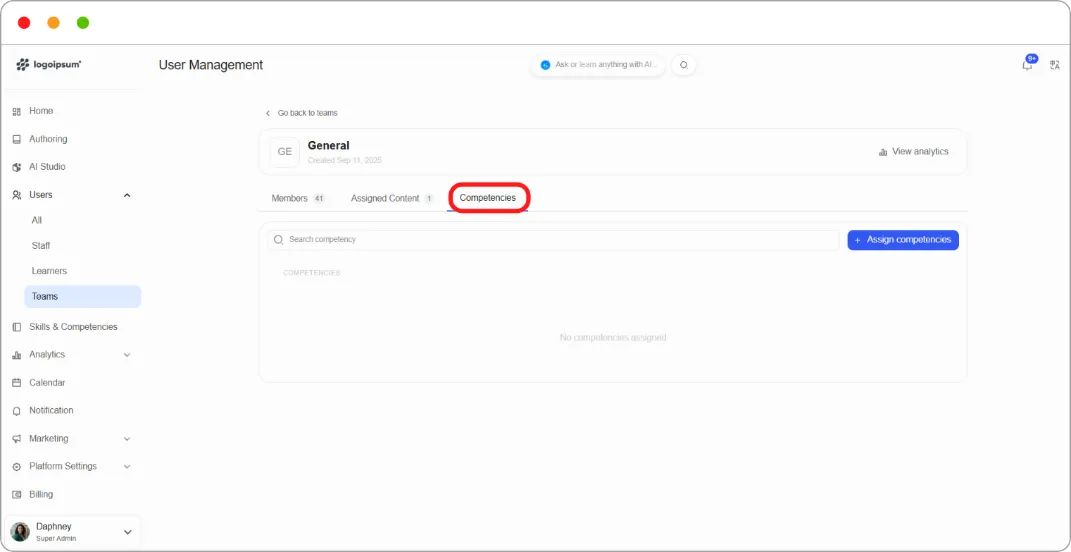The height and width of the screenshot is (552, 1071).
Task: Open the Billing page
Action: click(x=41, y=494)
